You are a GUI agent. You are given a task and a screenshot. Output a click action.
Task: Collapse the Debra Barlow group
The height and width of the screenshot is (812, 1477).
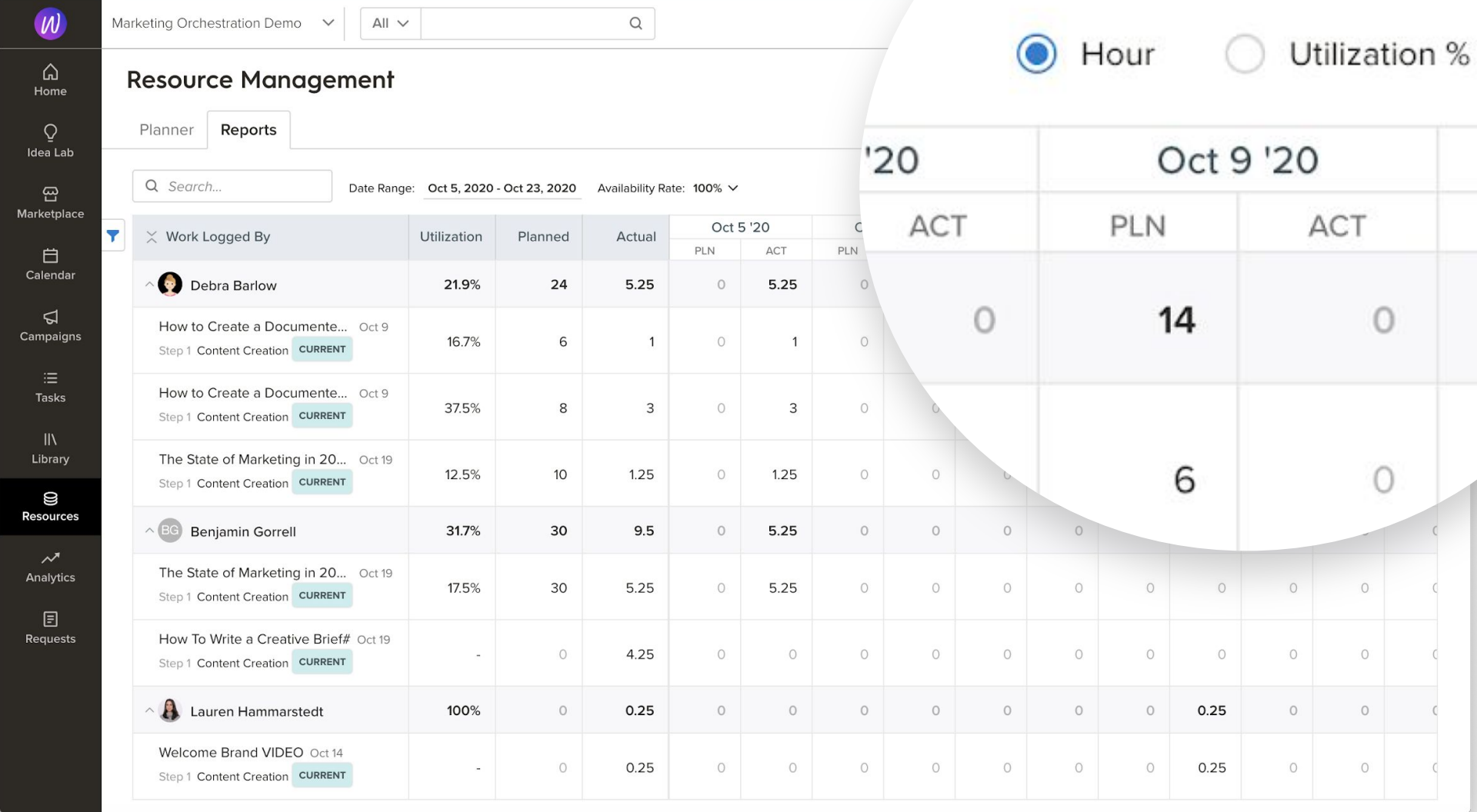(149, 285)
